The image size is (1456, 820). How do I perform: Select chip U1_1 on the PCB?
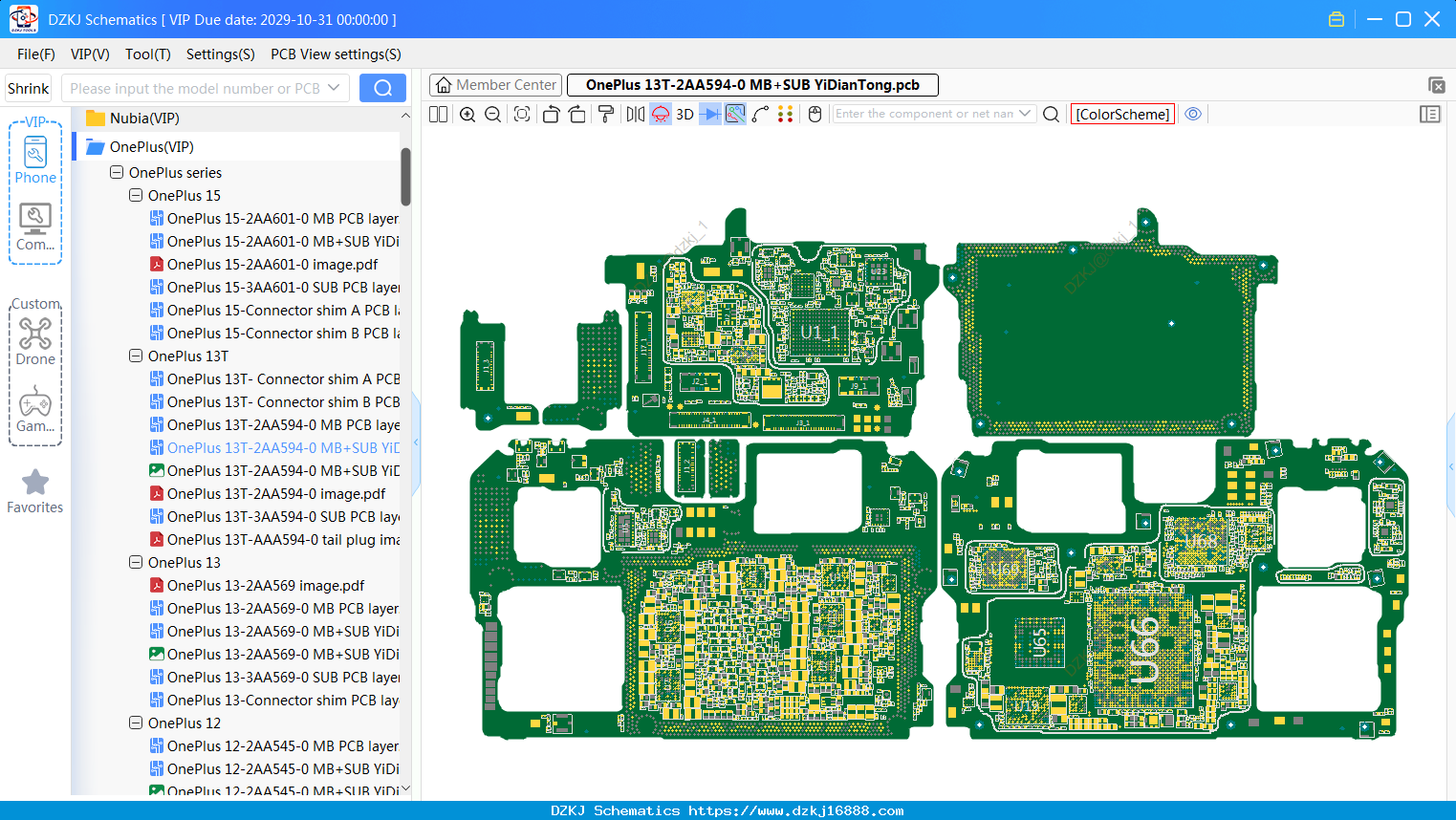[x=820, y=332]
